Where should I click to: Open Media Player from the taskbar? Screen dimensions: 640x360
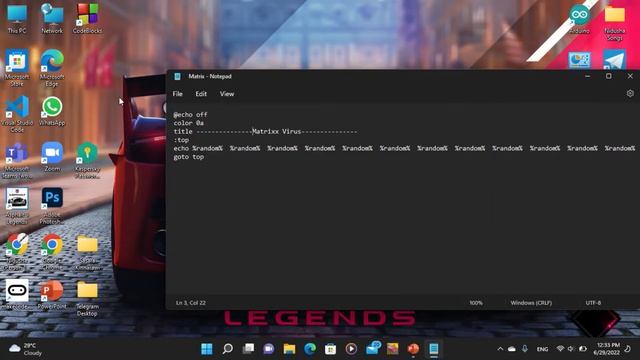pos(351,349)
